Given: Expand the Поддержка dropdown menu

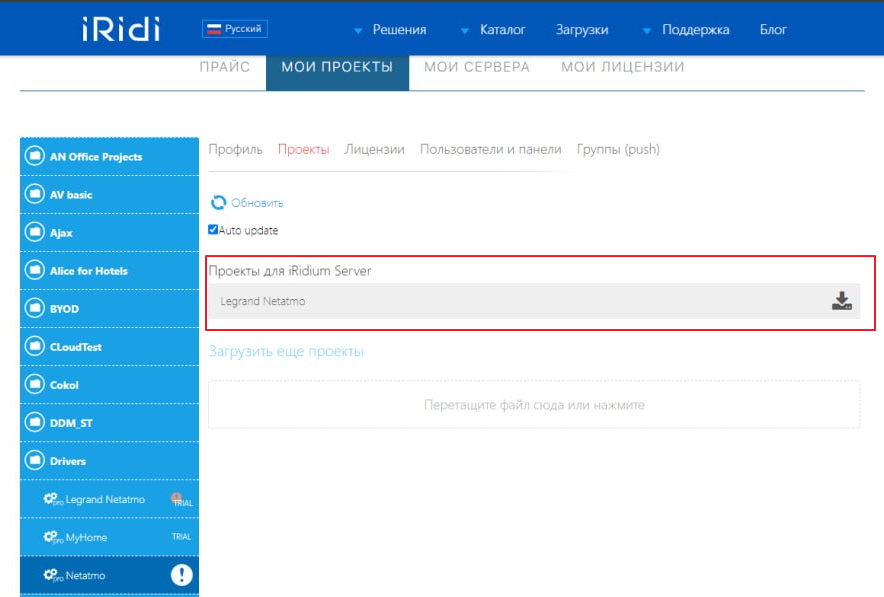Looking at the screenshot, I should [x=686, y=30].
